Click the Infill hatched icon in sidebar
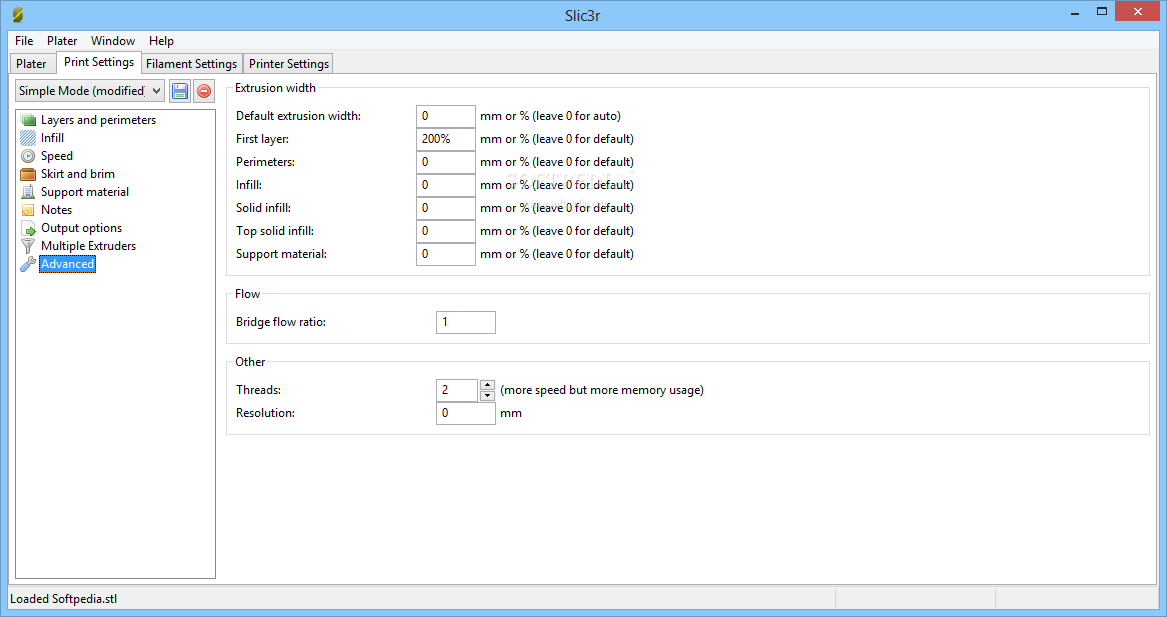 pyautogui.click(x=28, y=138)
